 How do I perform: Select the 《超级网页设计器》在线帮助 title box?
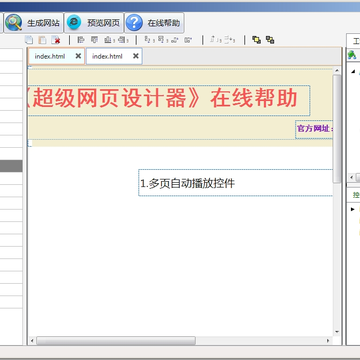coord(169,100)
